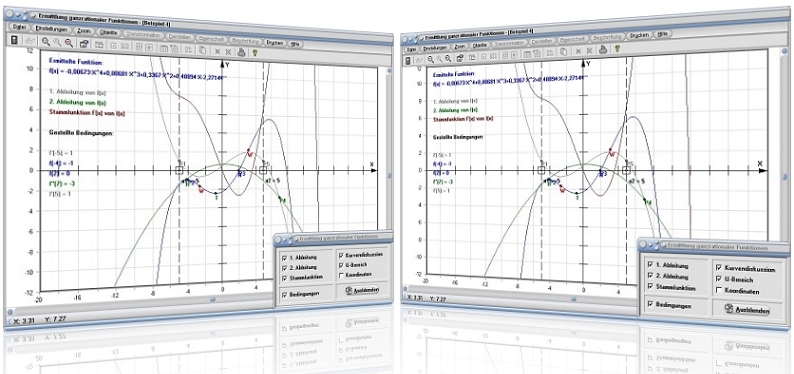The height and width of the screenshot is (374, 794).
Task: Open Datei menu in right window
Action: (x=411, y=50)
